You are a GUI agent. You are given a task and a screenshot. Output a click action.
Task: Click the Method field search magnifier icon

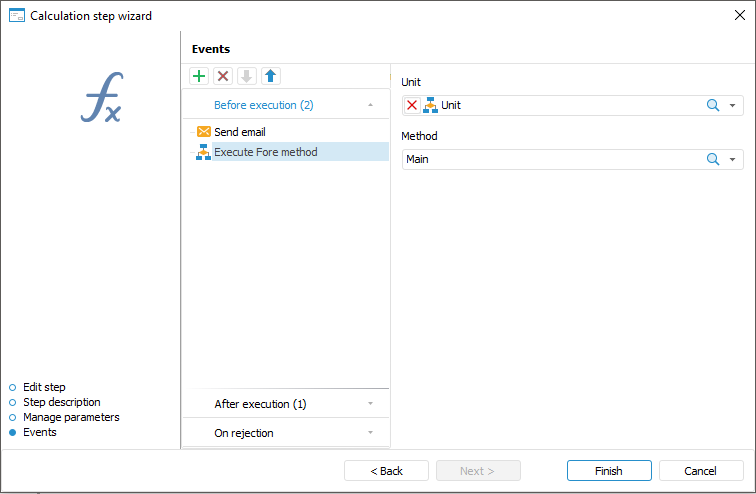[x=713, y=159]
